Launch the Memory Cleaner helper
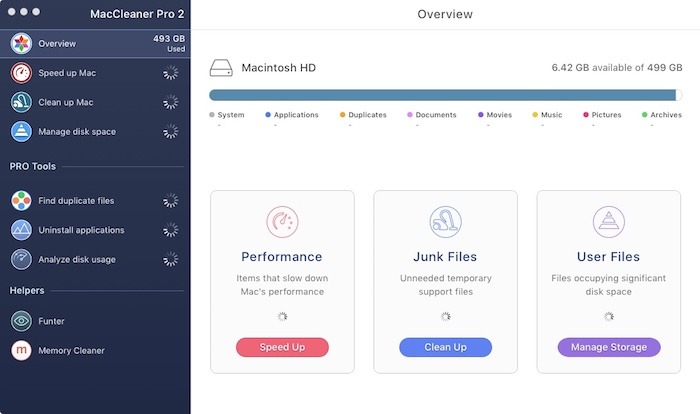The image size is (700, 414). tap(95, 350)
